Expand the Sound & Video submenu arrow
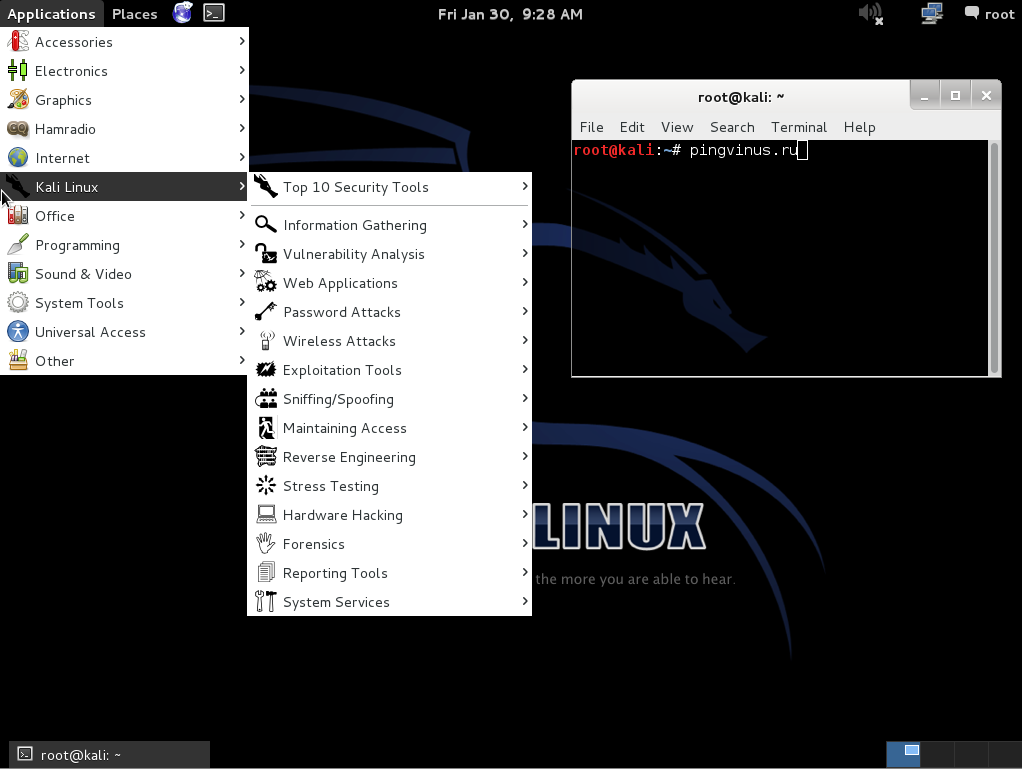The height and width of the screenshot is (769, 1022). [x=242, y=273]
